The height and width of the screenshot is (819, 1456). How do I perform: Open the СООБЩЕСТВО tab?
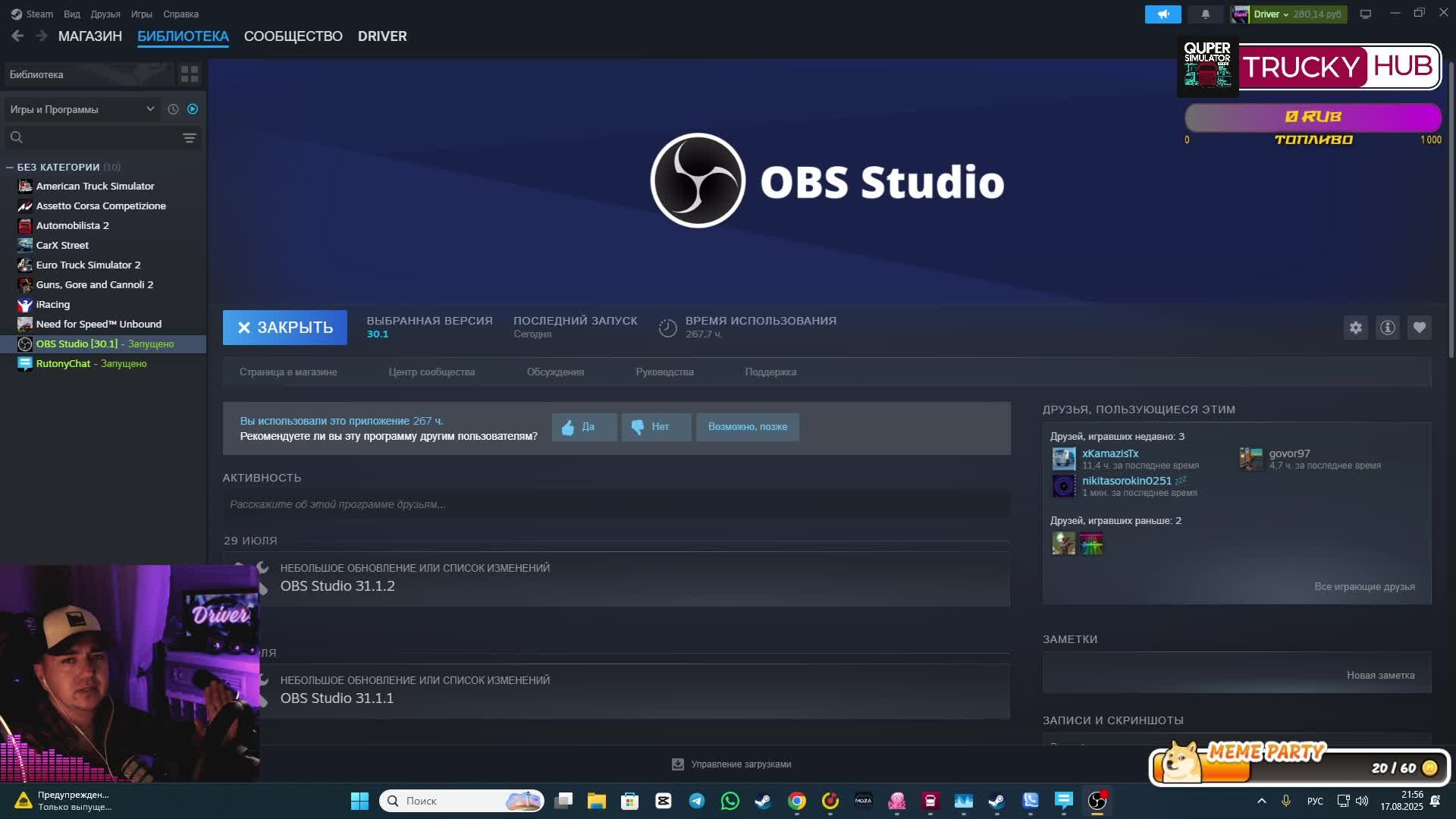293,36
